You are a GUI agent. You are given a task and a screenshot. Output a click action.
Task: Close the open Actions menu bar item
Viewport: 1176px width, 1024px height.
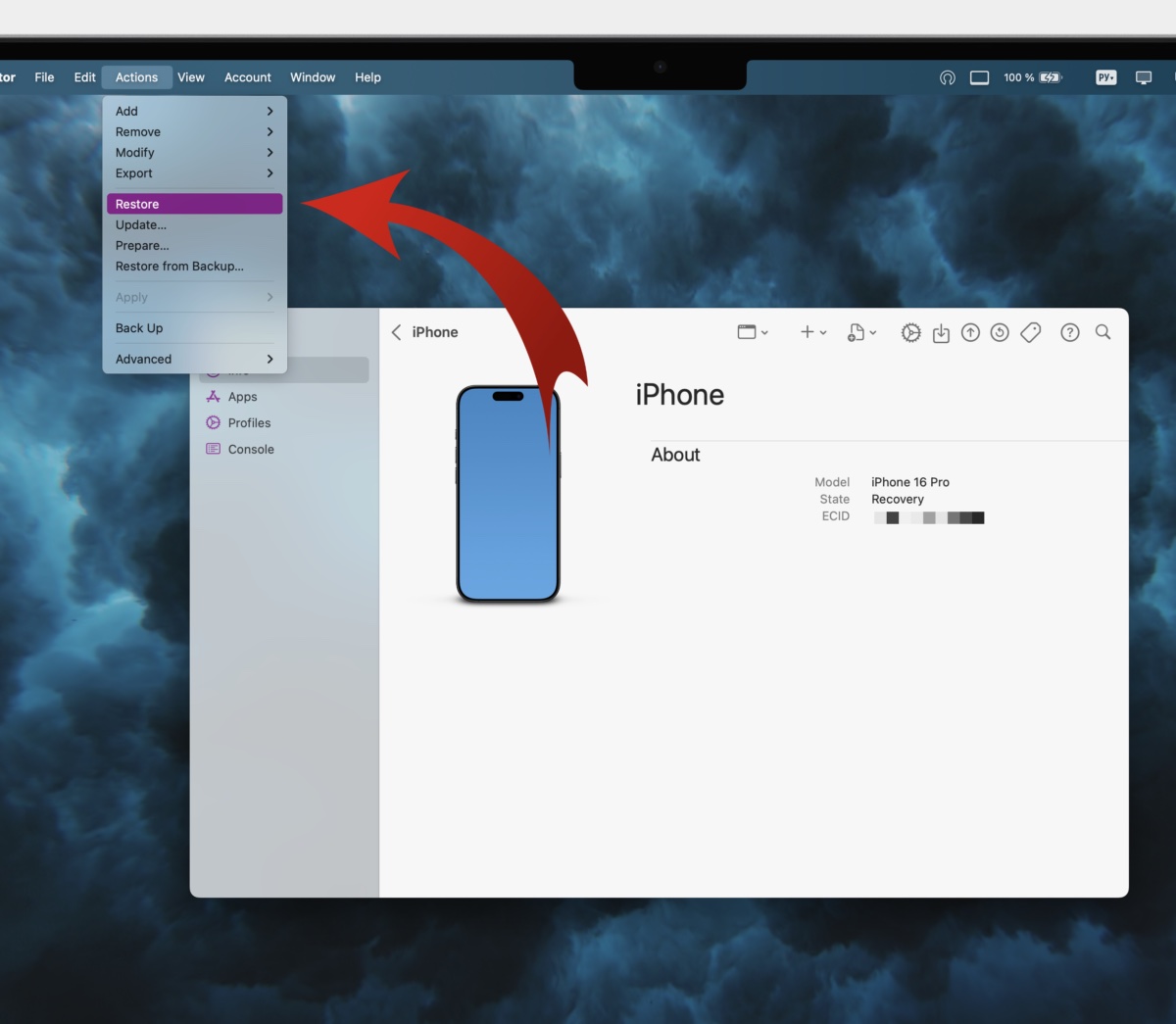136,77
